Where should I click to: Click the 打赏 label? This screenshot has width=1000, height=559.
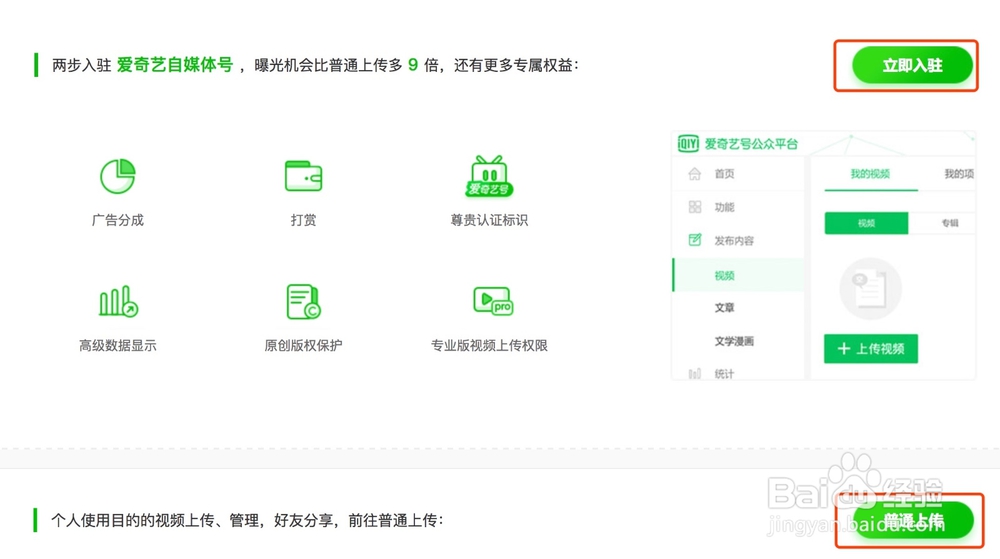pyautogui.click(x=303, y=220)
